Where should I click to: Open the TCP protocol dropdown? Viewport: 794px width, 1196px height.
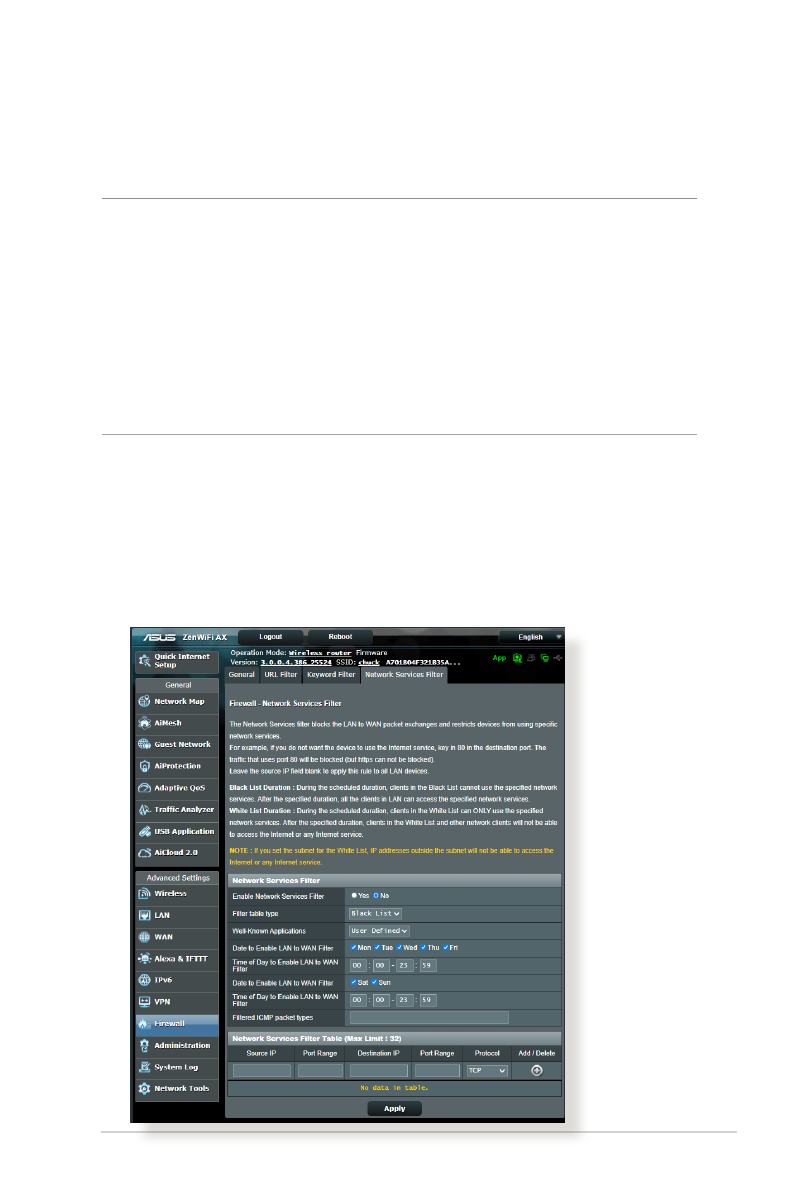point(487,1070)
